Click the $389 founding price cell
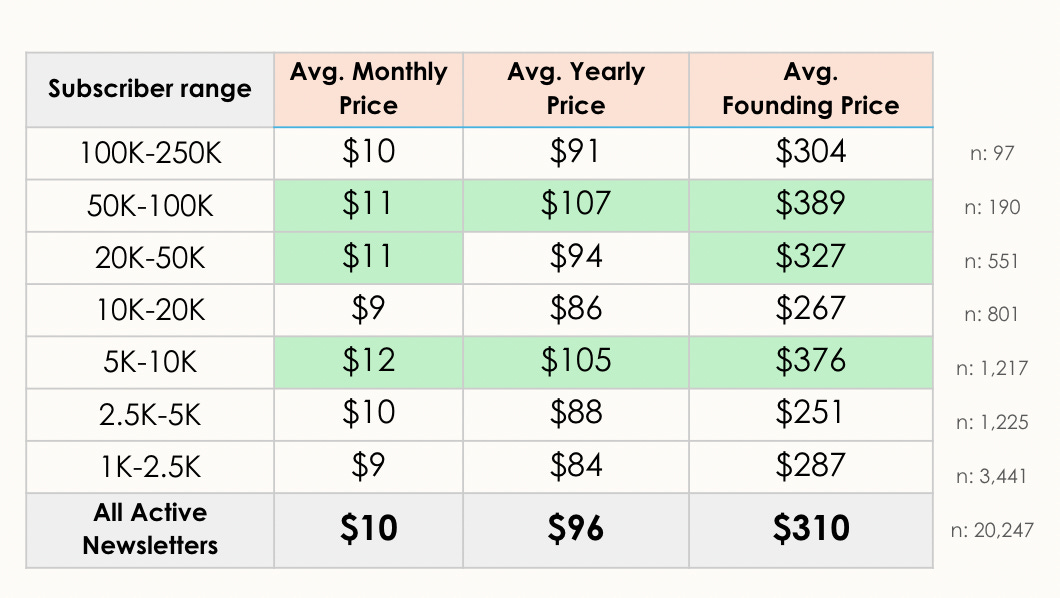Viewport: 1060px width, 598px height. (811, 205)
